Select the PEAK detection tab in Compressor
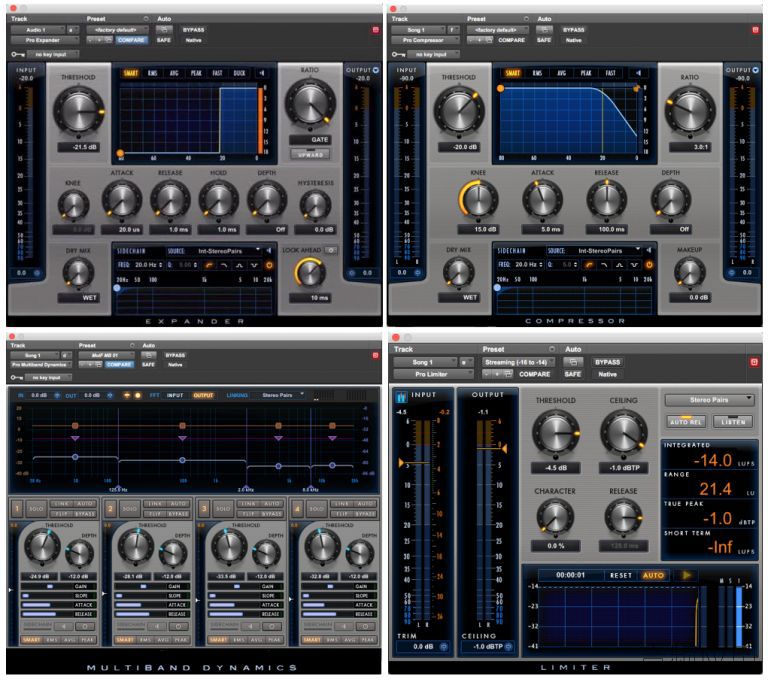The height and width of the screenshot is (682, 768). [586, 73]
